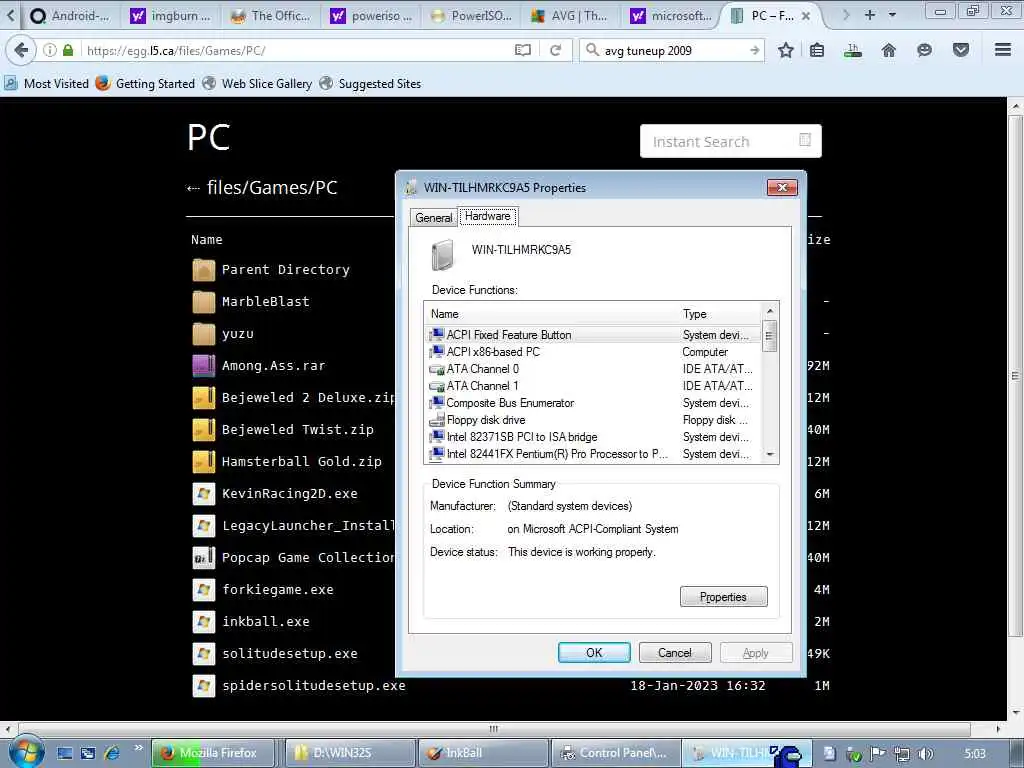The image size is (1024, 768).
Task: Switch to the microsoft tab
Action: pos(671,16)
